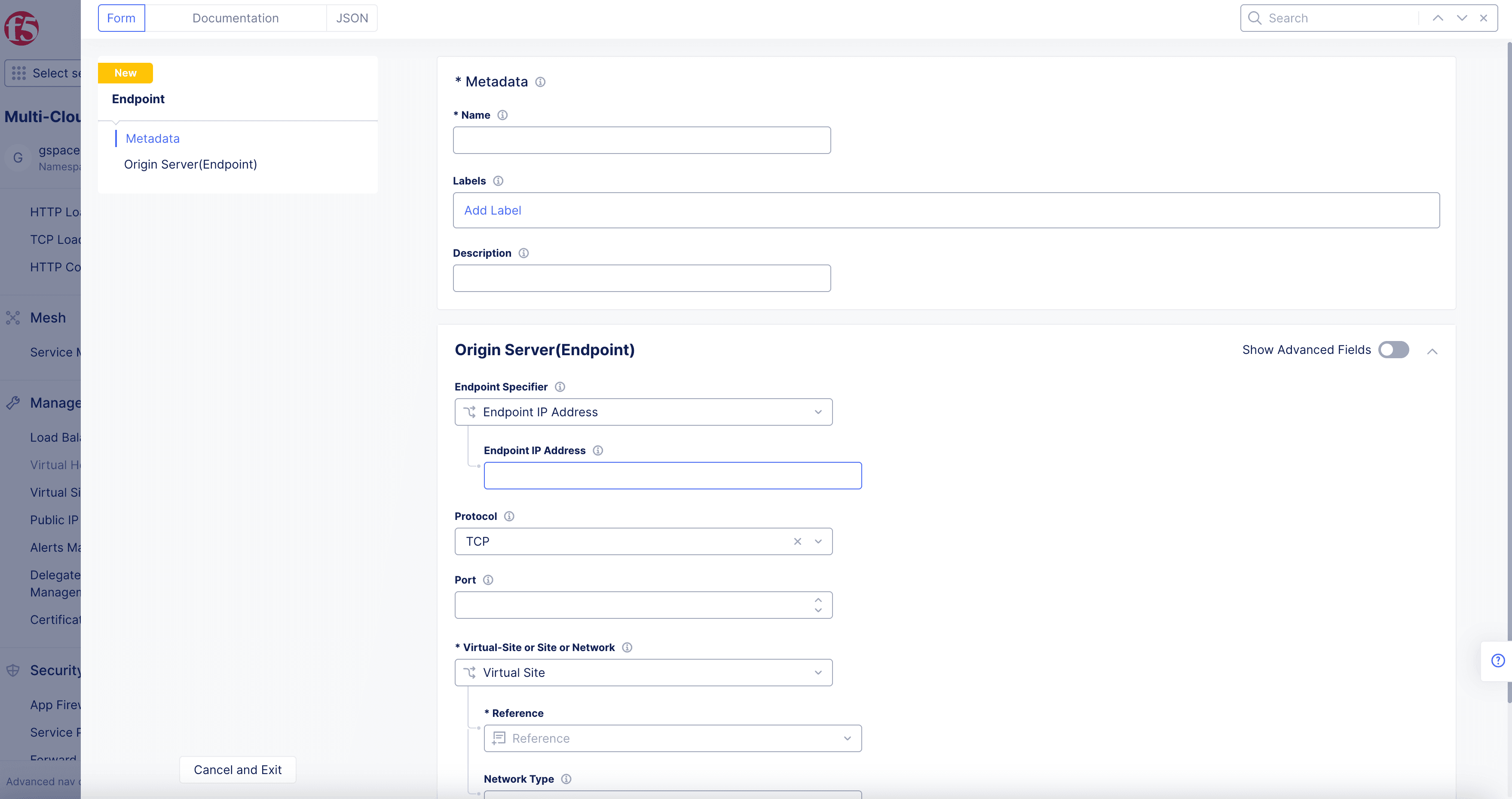The height and width of the screenshot is (799, 1512).
Task: Close the search bar with X
Action: click(1483, 18)
